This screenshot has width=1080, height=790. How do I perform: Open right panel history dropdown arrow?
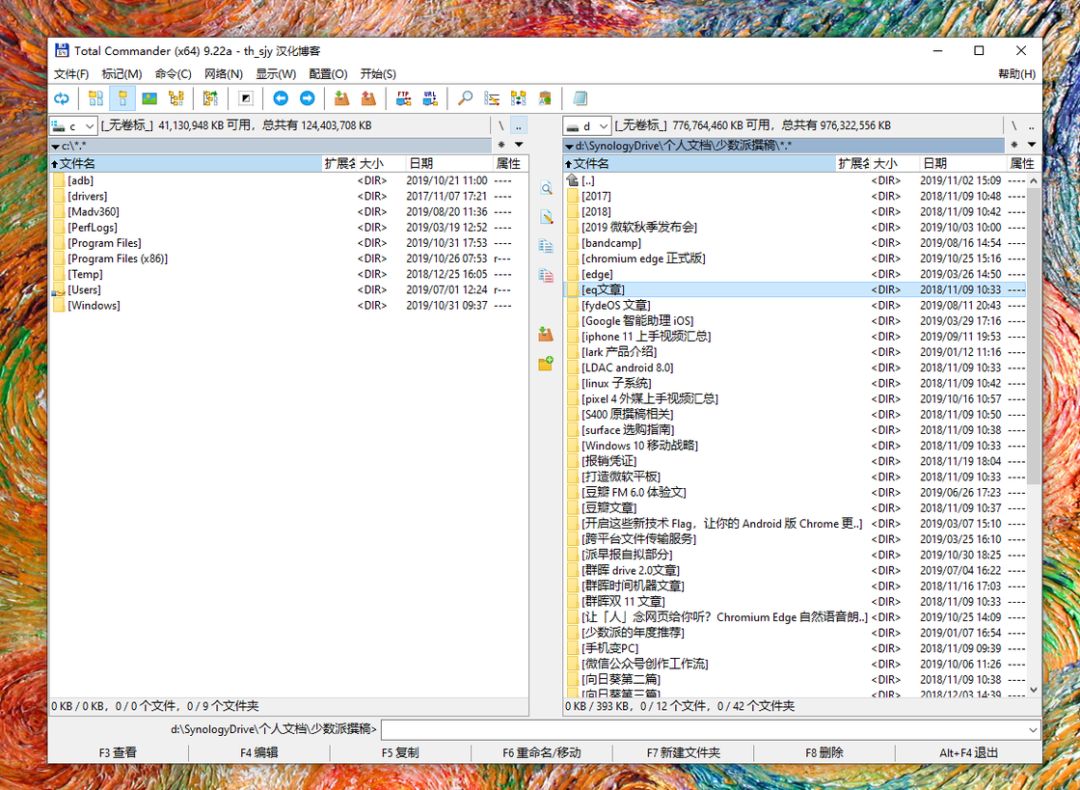(x=1032, y=145)
